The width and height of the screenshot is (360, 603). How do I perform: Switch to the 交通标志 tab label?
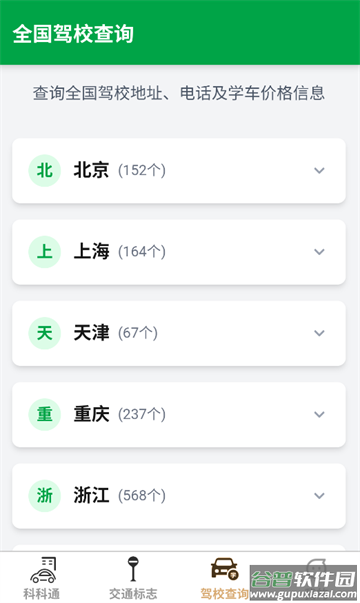tap(133, 593)
